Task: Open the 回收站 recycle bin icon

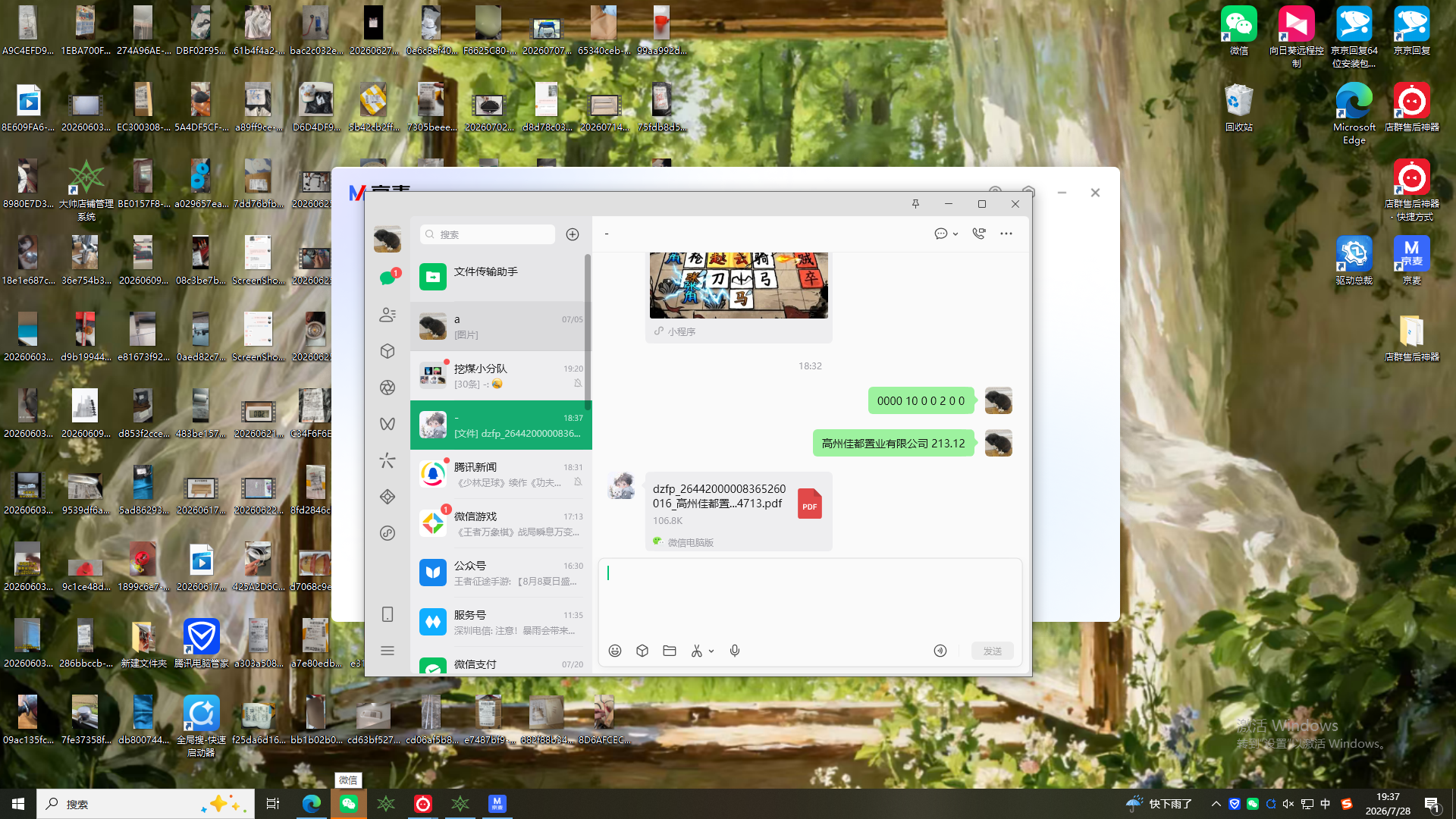Action: tap(1239, 108)
